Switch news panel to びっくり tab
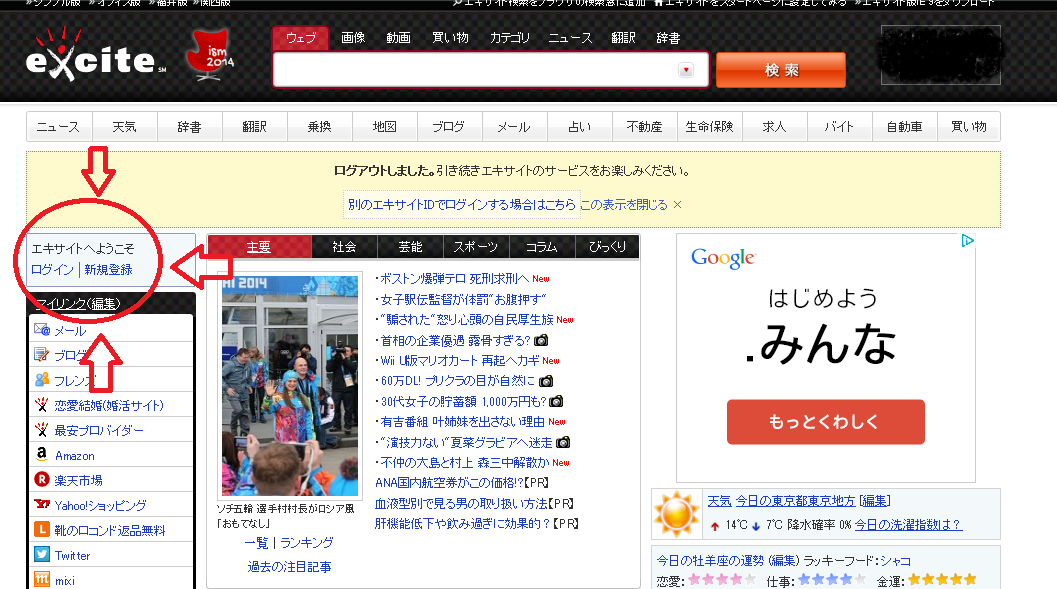 pos(607,247)
